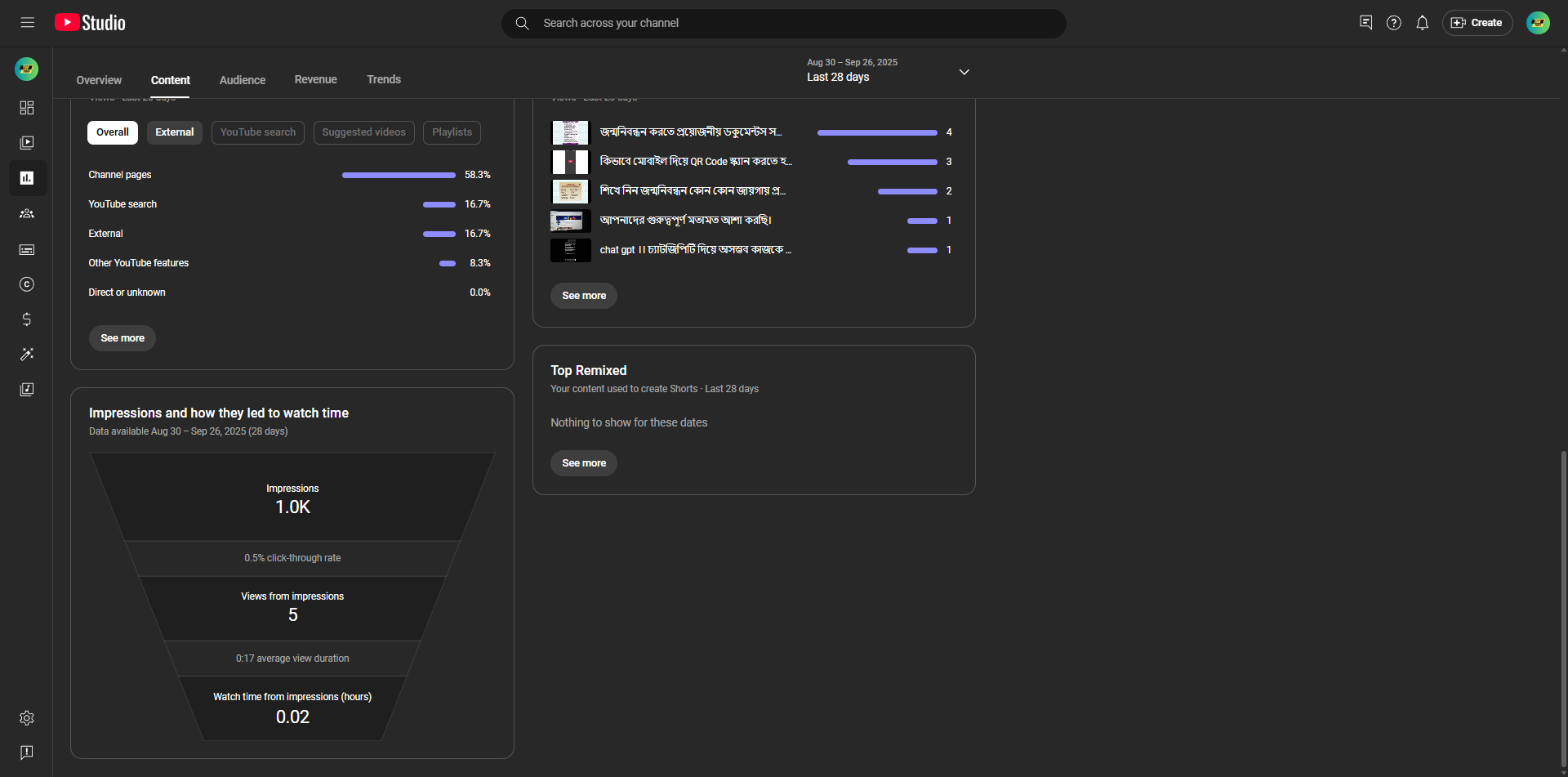Viewport: 1568px width, 777px height.
Task: Select the YouTube search filter chip
Action: pyautogui.click(x=257, y=132)
